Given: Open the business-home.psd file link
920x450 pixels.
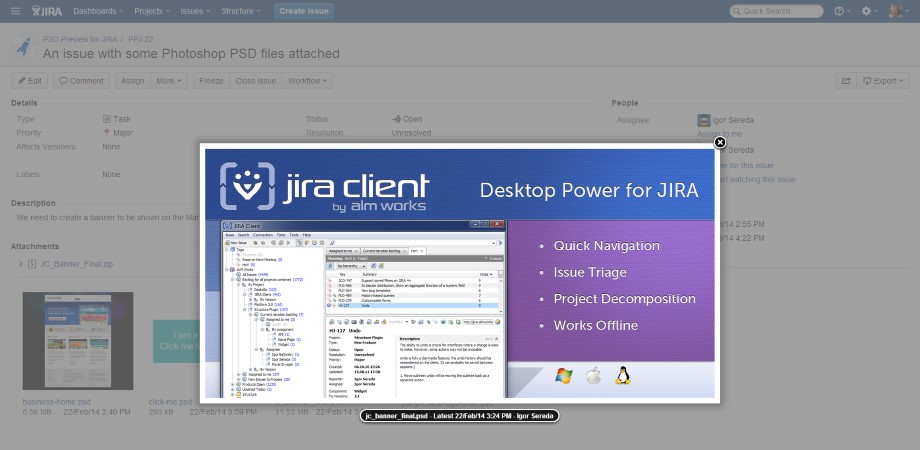Looking at the screenshot, I should tap(57, 402).
